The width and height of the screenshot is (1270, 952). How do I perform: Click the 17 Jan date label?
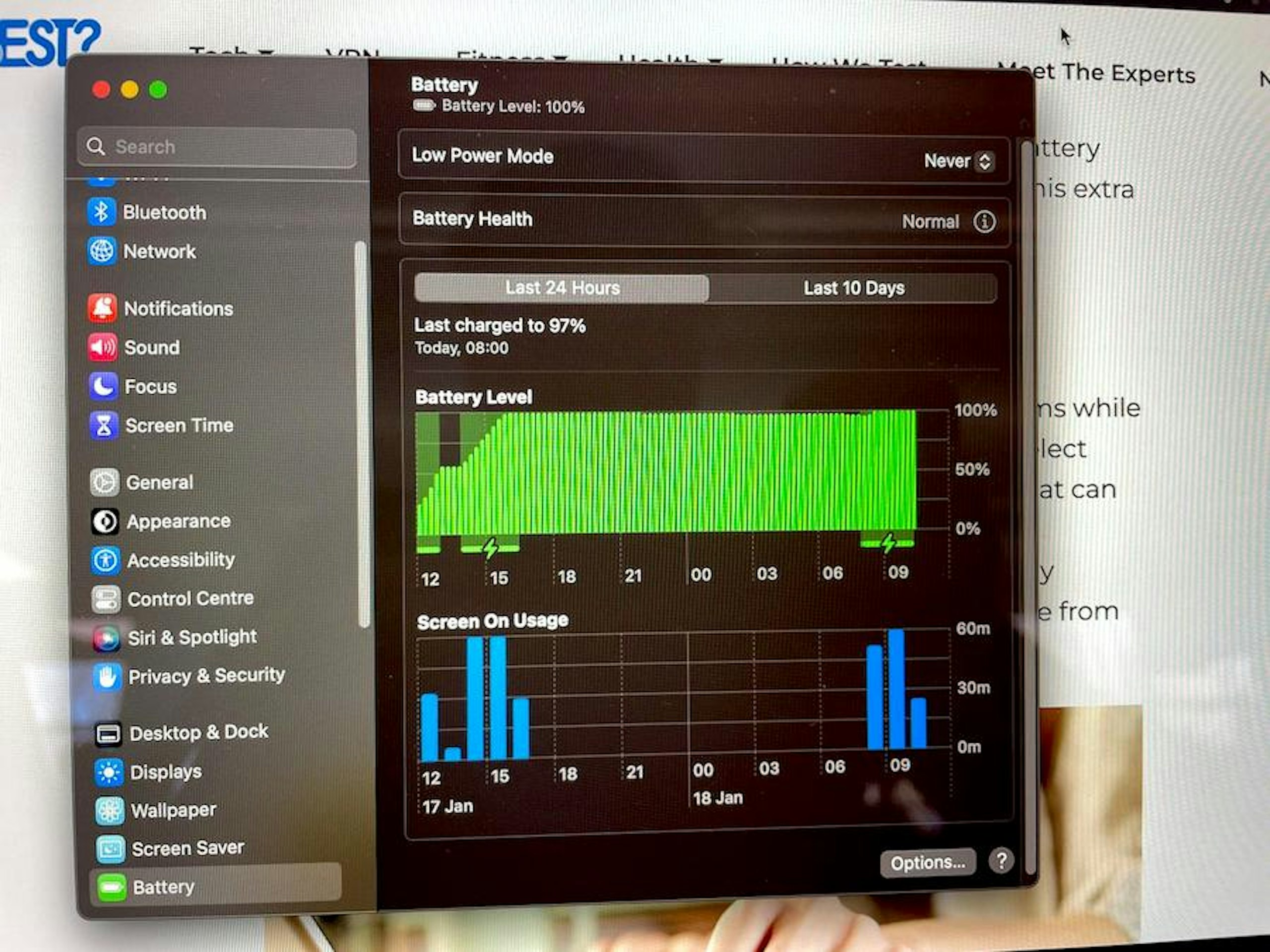[x=447, y=806]
